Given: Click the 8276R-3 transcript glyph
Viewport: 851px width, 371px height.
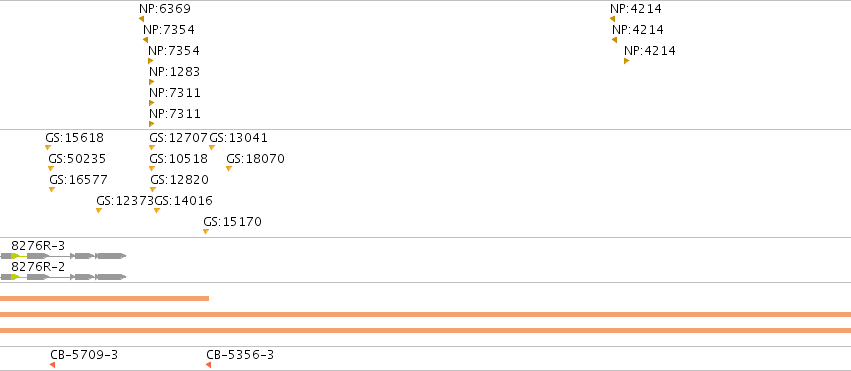Looking at the screenshot, I should coord(63,256).
